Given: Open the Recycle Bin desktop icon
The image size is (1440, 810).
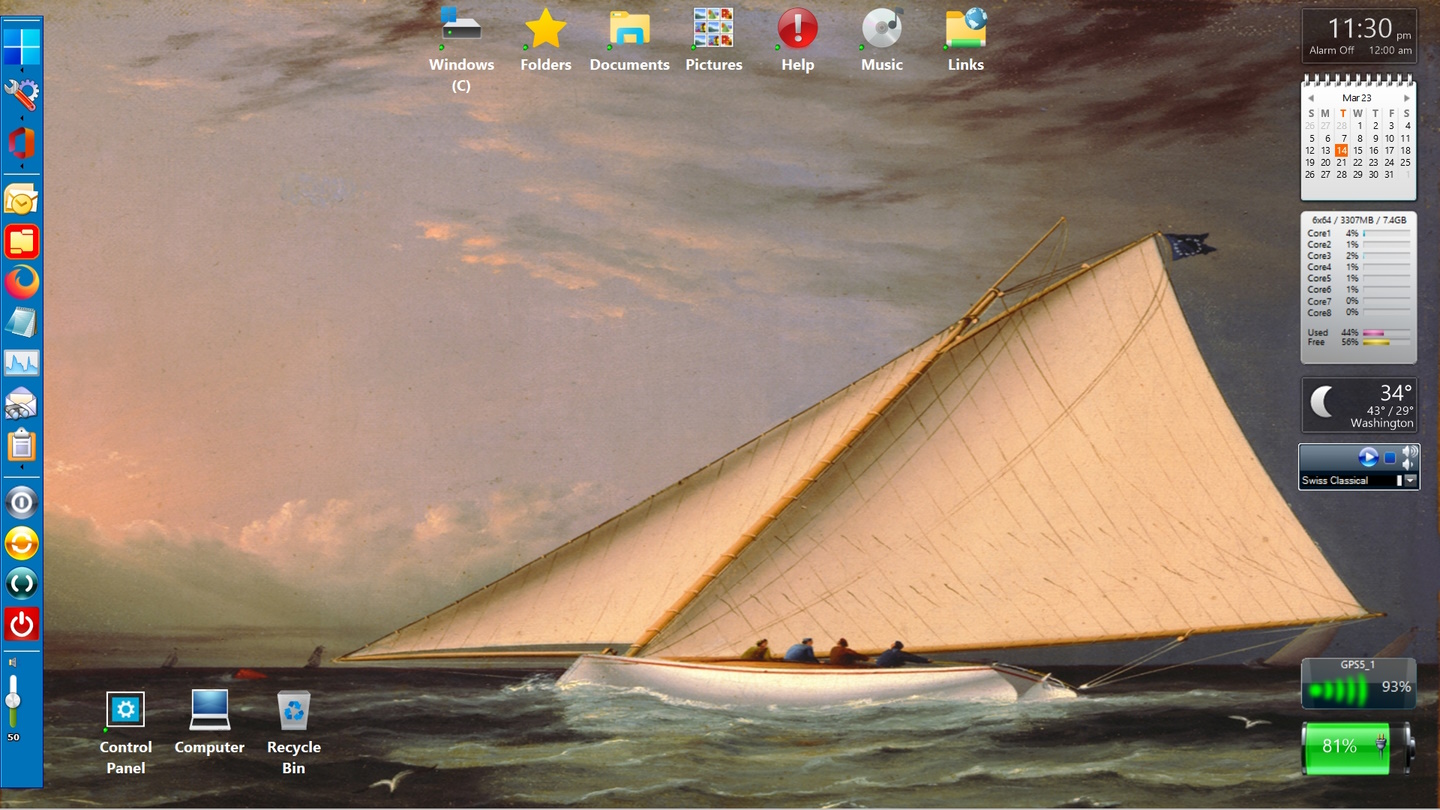Looking at the screenshot, I should coord(293,711).
